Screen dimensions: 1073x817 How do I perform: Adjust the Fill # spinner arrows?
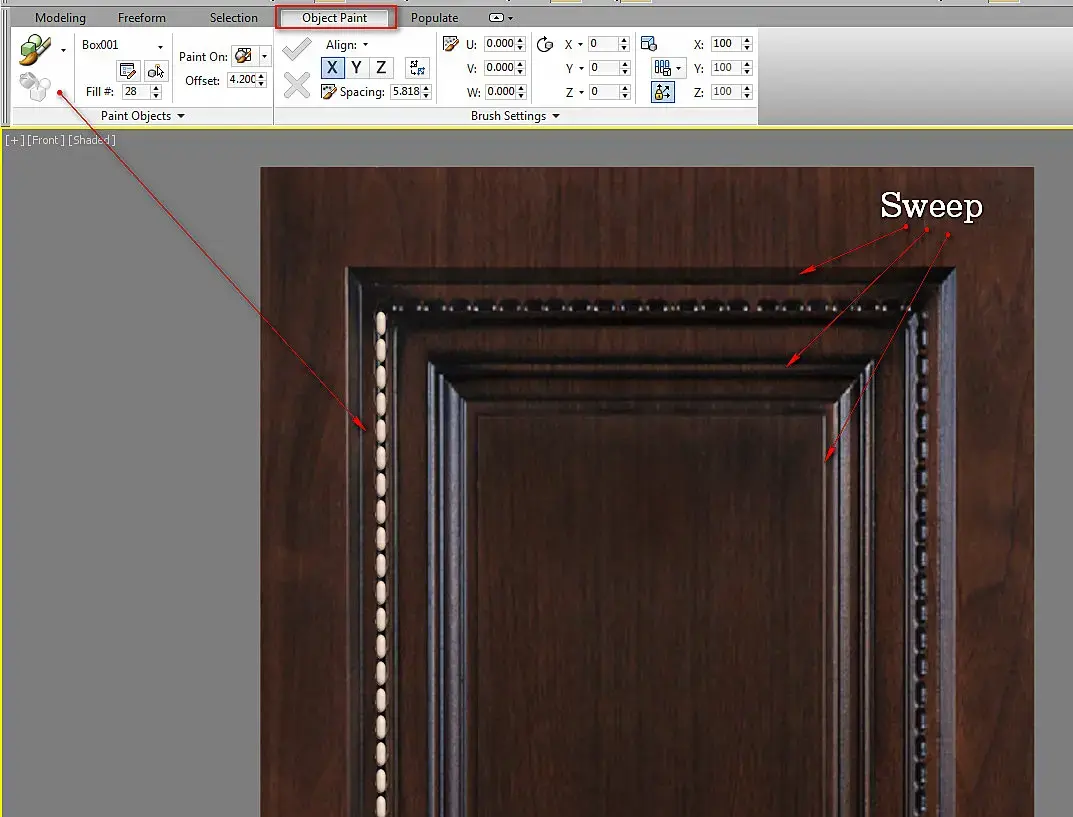click(156, 92)
